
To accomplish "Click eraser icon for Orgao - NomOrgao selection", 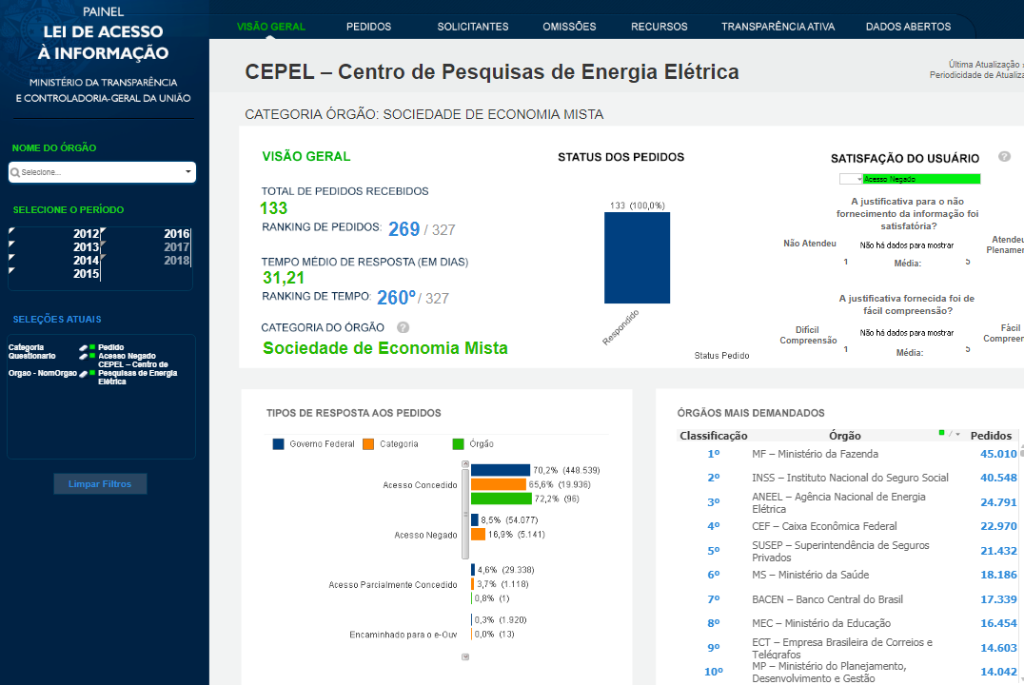I will (x=84, y=373).
